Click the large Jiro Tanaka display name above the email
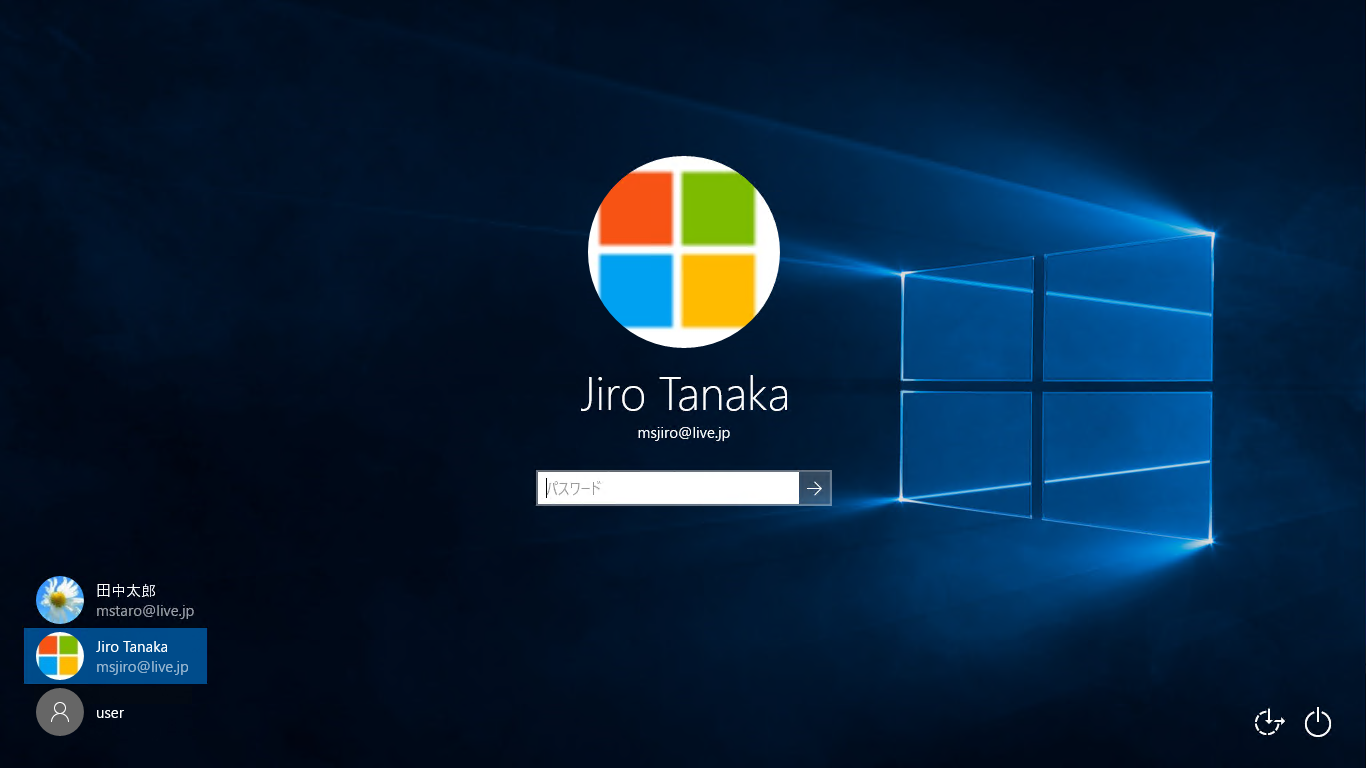The height and width of the screenshot is (768, 1366). click(x=683, y=395)
